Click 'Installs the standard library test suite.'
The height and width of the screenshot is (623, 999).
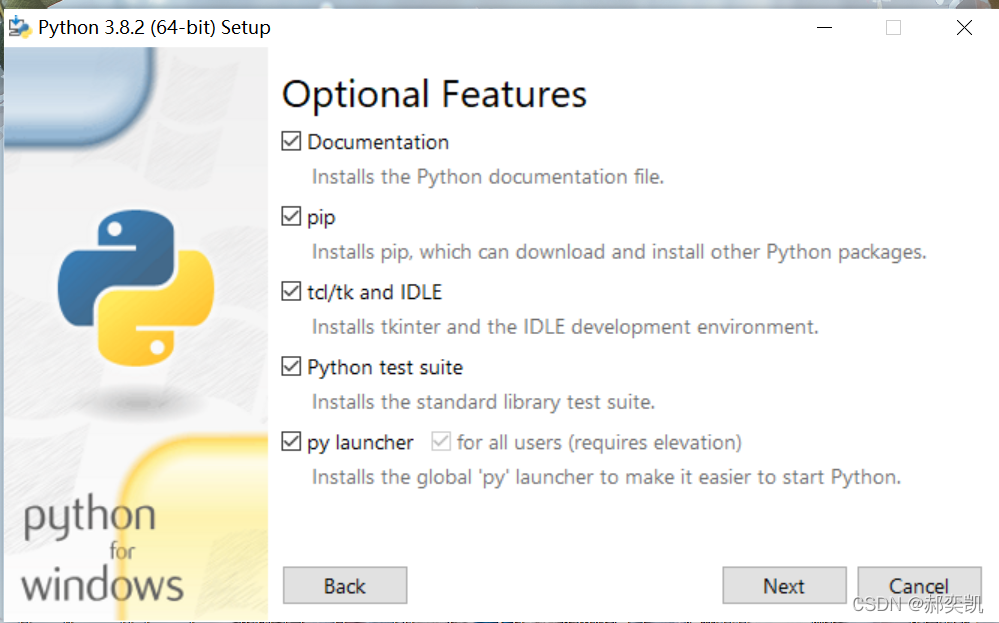484,402
